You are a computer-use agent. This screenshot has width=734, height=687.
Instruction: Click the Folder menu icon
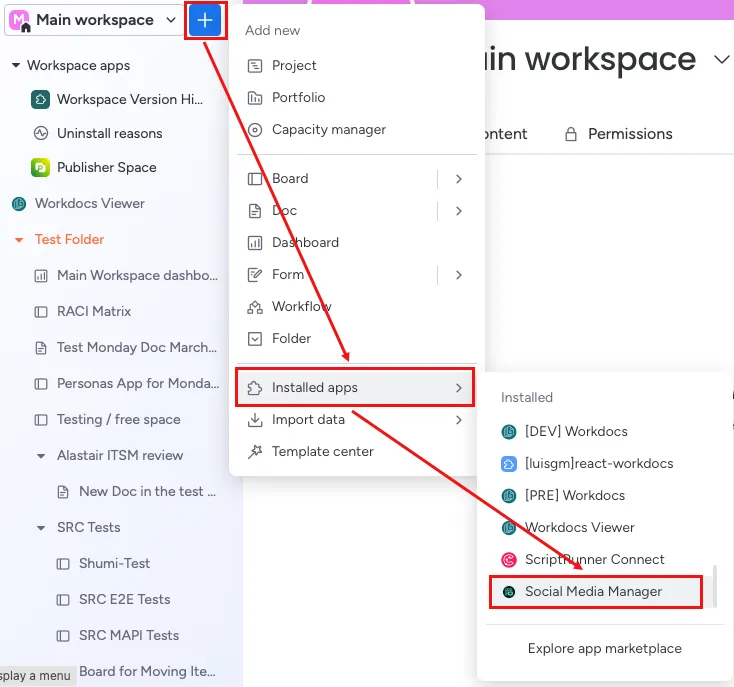255,339
